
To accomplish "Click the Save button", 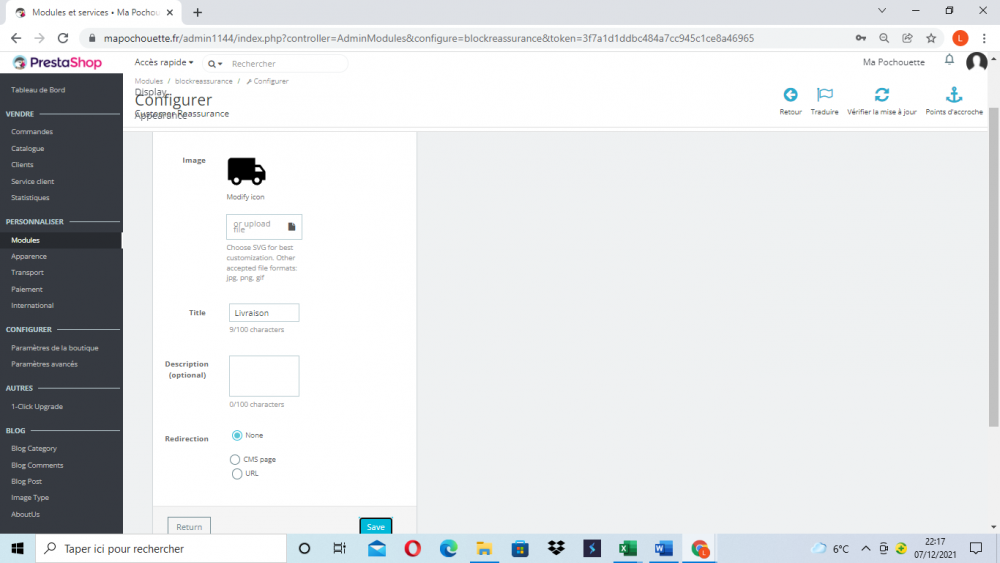I will 376,527.
